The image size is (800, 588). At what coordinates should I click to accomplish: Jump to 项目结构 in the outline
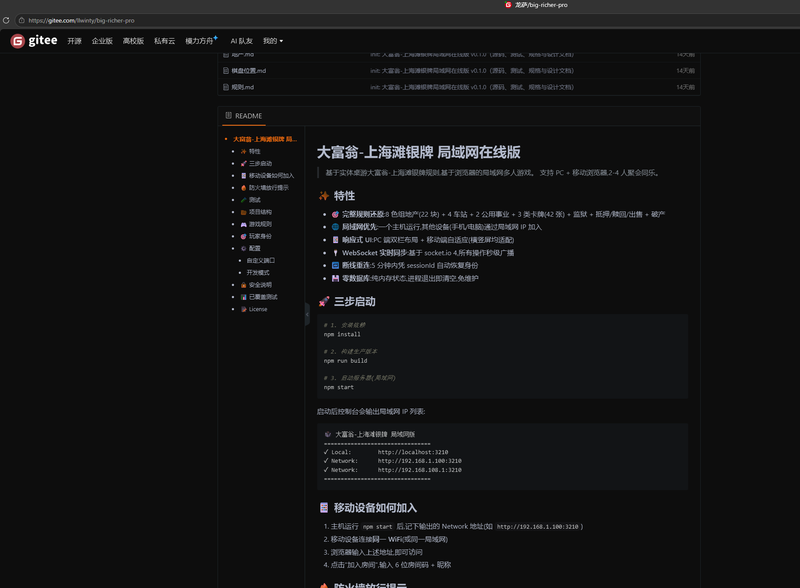[260, 212]
